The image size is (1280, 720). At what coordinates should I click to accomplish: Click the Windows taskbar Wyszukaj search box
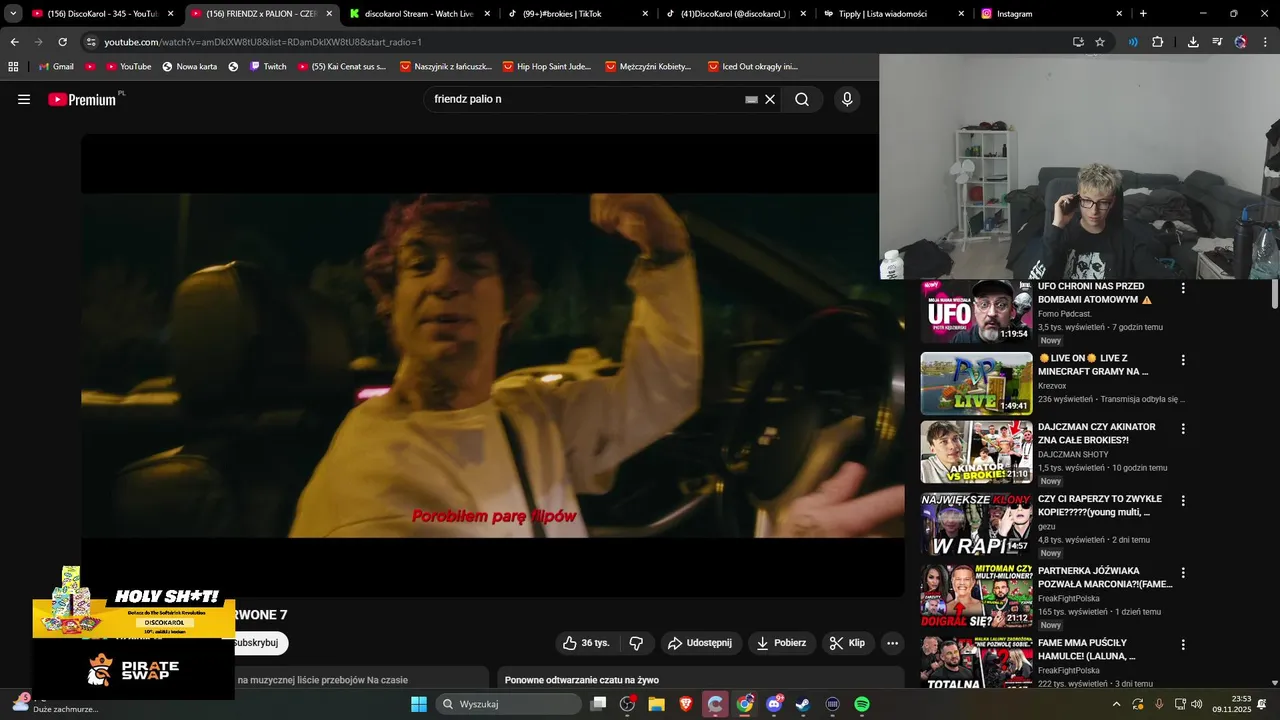pos(507,704)
